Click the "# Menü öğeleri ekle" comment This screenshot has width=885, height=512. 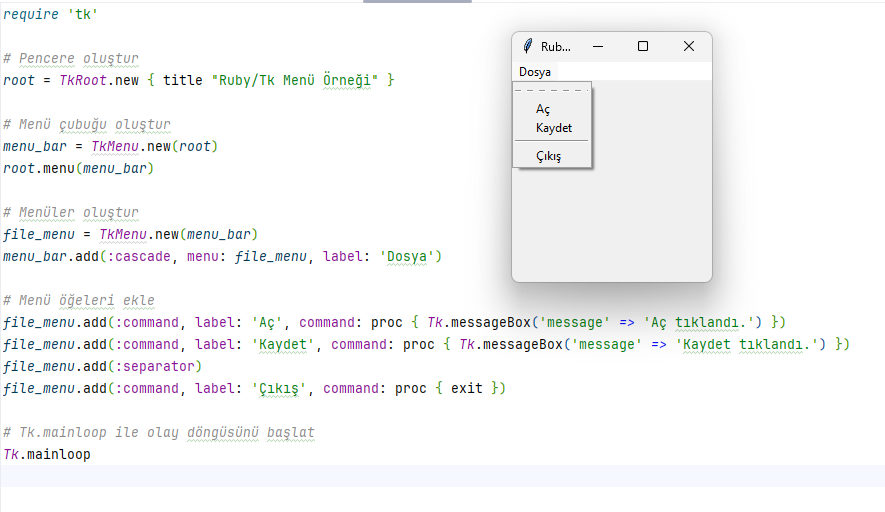[78, 300]
